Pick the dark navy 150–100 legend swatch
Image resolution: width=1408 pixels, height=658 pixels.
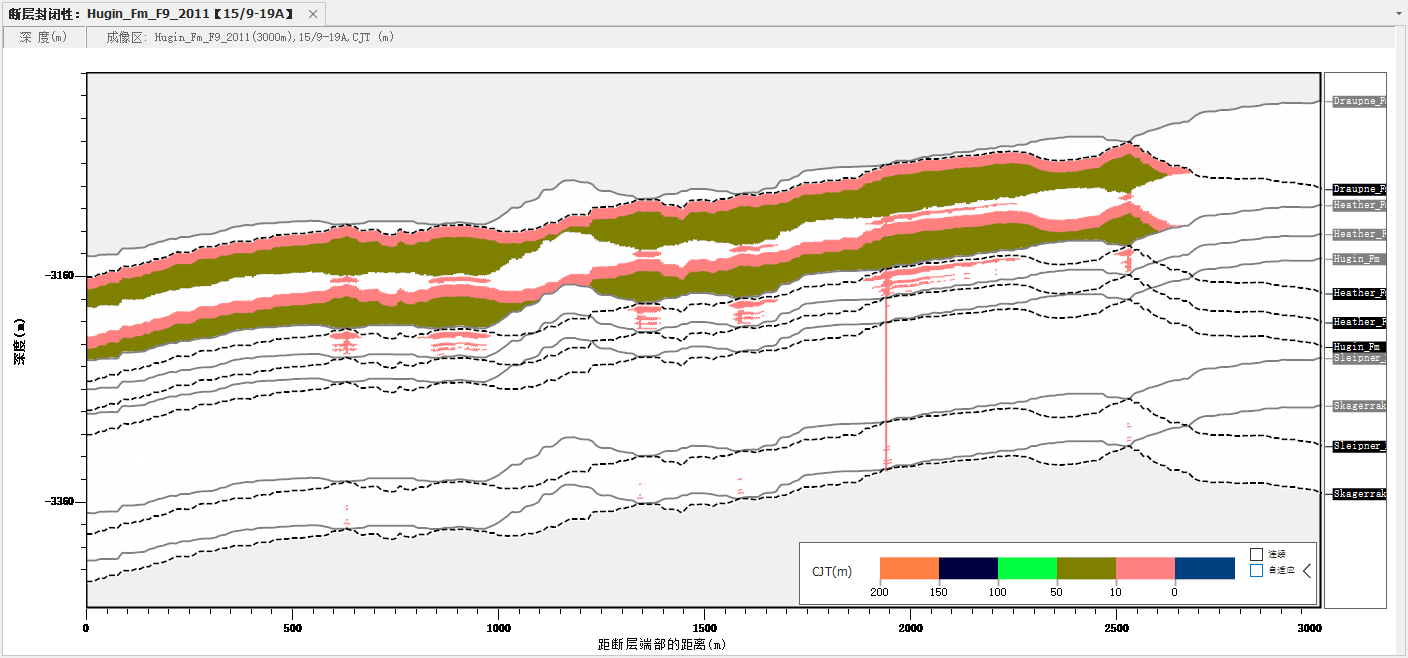968,568
